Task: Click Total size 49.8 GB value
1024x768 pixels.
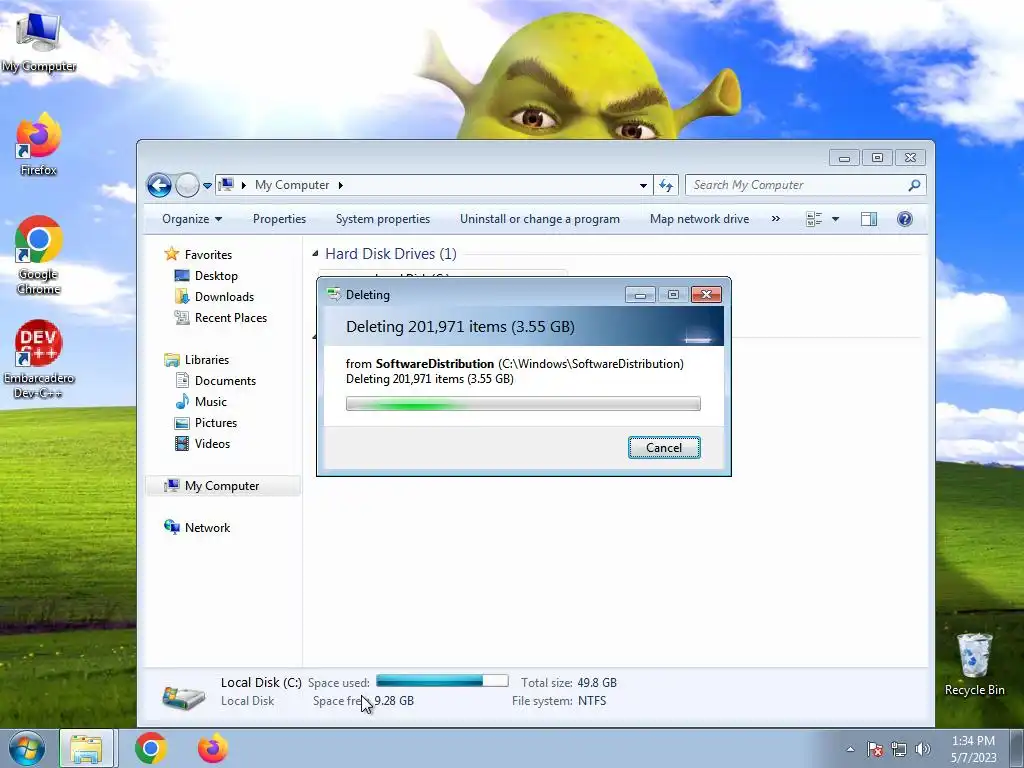Action: [596, 682]
